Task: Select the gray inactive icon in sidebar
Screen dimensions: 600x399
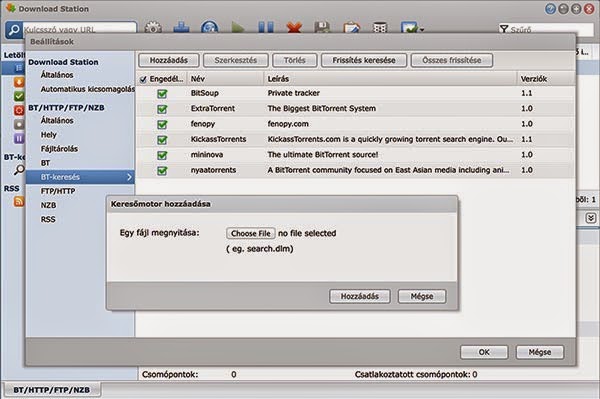Action: [19, 124]
